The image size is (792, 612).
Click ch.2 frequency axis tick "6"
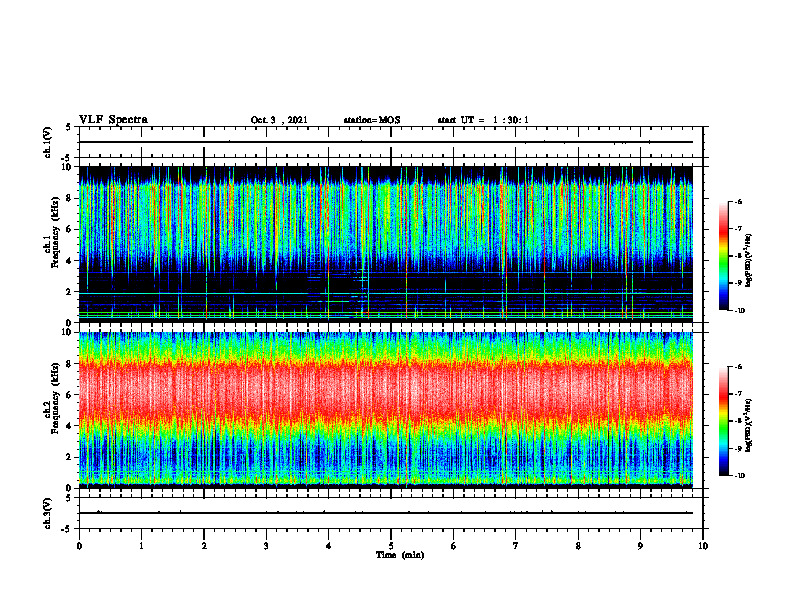pyautogui.click(x=70, y=395)
